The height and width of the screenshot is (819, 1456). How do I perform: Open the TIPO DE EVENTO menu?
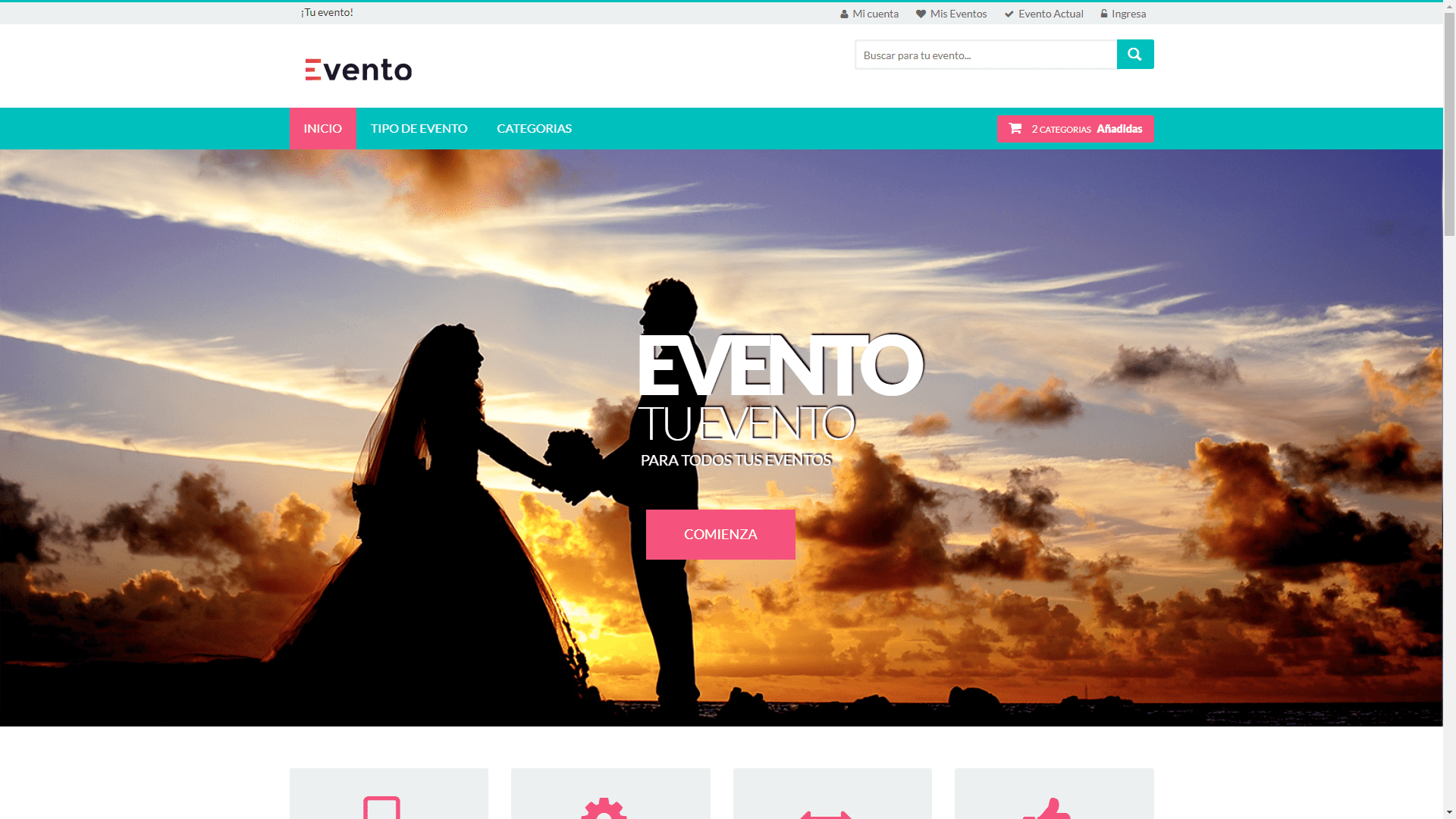[x=419, y=128]
